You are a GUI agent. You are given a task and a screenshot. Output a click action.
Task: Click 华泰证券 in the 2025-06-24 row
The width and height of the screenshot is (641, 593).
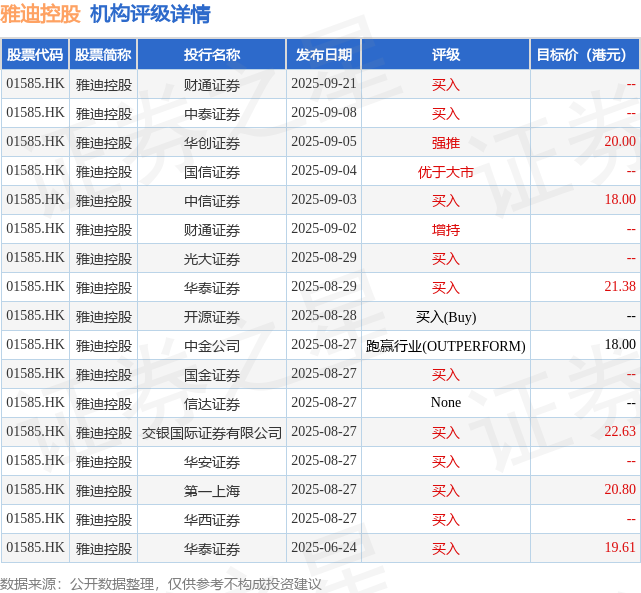[x=212, y=548]
